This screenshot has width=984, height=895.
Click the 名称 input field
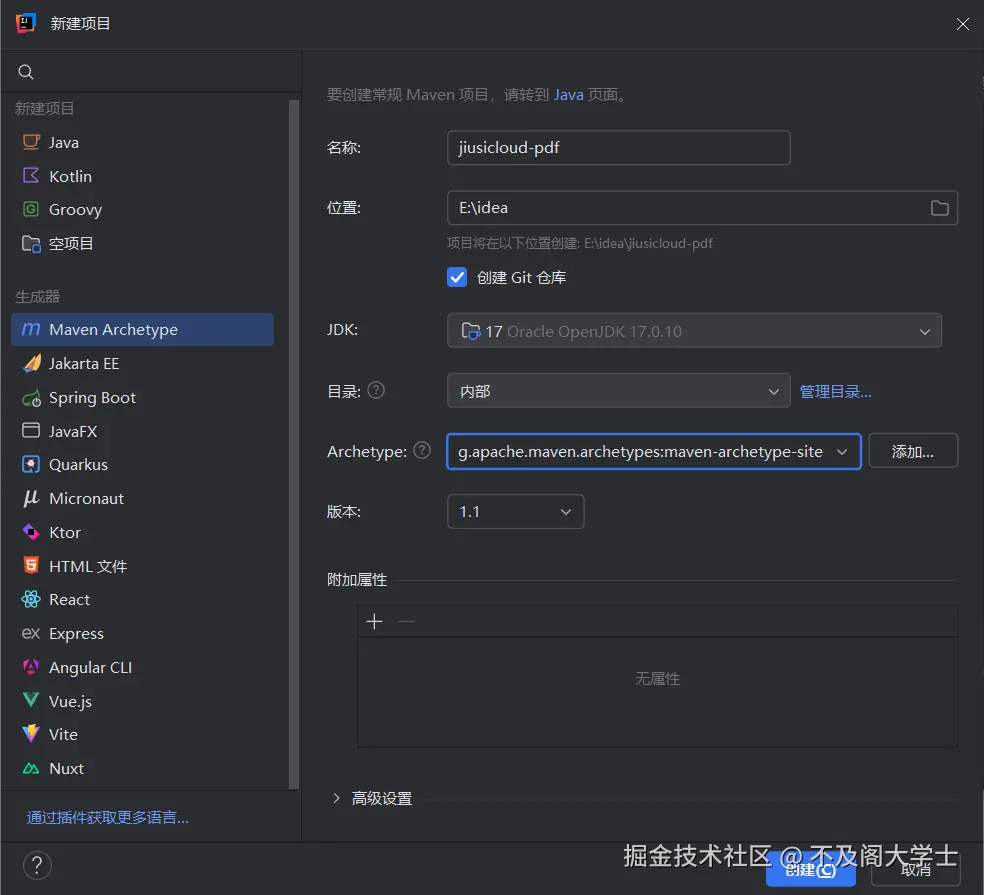pyautogui.click(x=618, y=147)
